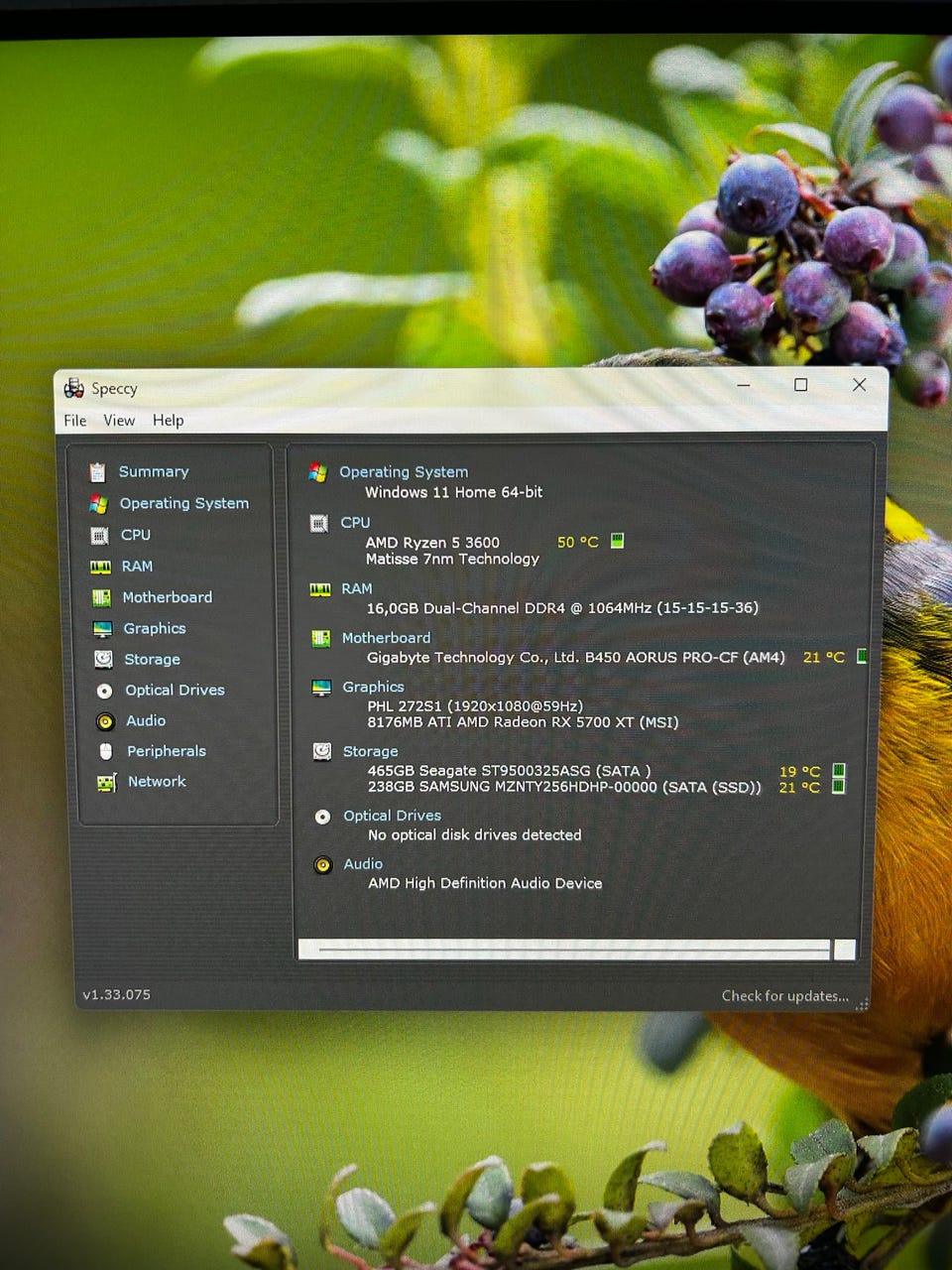Screen dimensions: 952x1270
Task: Click the Radeon RX 5700 XT text
Action: [x=524, y=722]
